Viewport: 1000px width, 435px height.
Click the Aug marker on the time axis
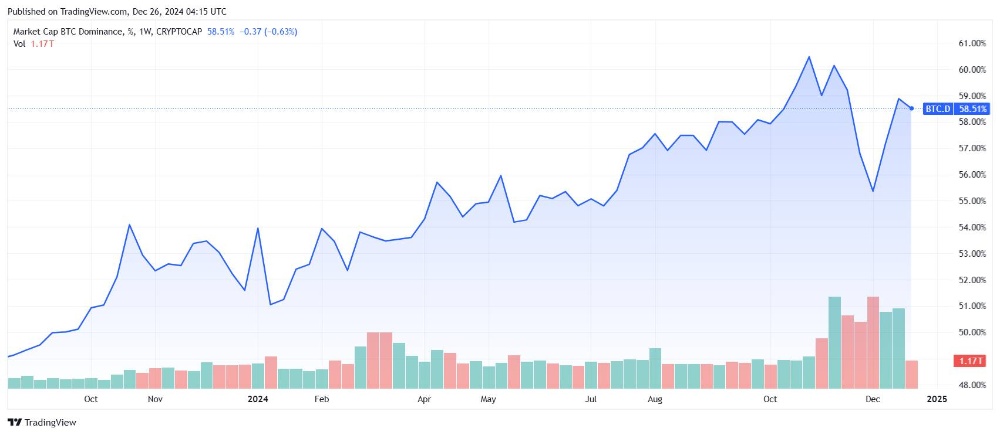[x=654, y=399]
